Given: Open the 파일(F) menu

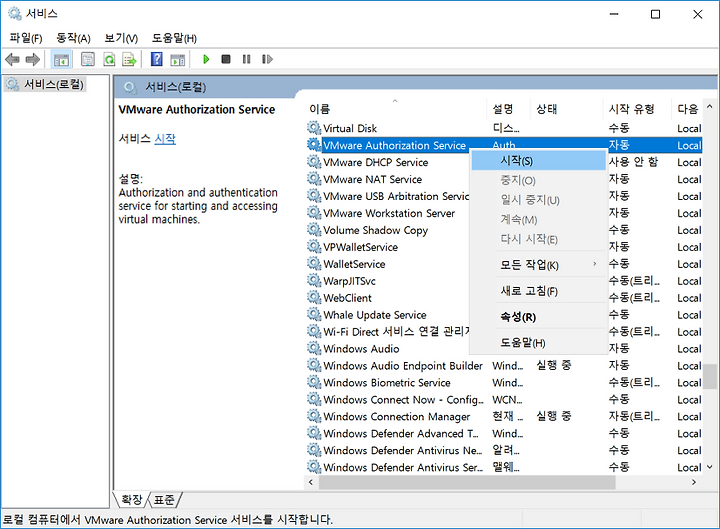Looking at the screenshot, I should (26, 38).
